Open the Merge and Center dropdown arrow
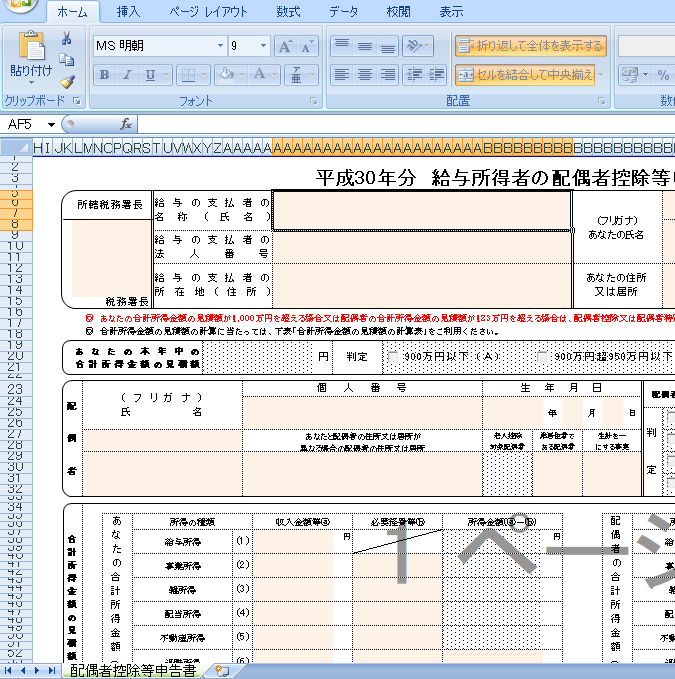 point(601,75)
